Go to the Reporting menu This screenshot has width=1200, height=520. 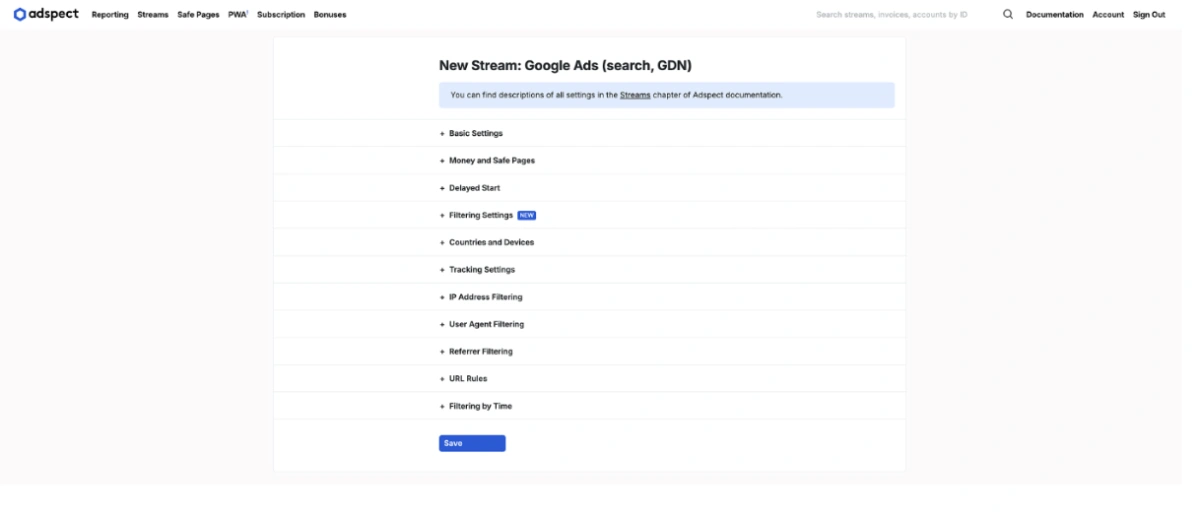pos(110,15)
